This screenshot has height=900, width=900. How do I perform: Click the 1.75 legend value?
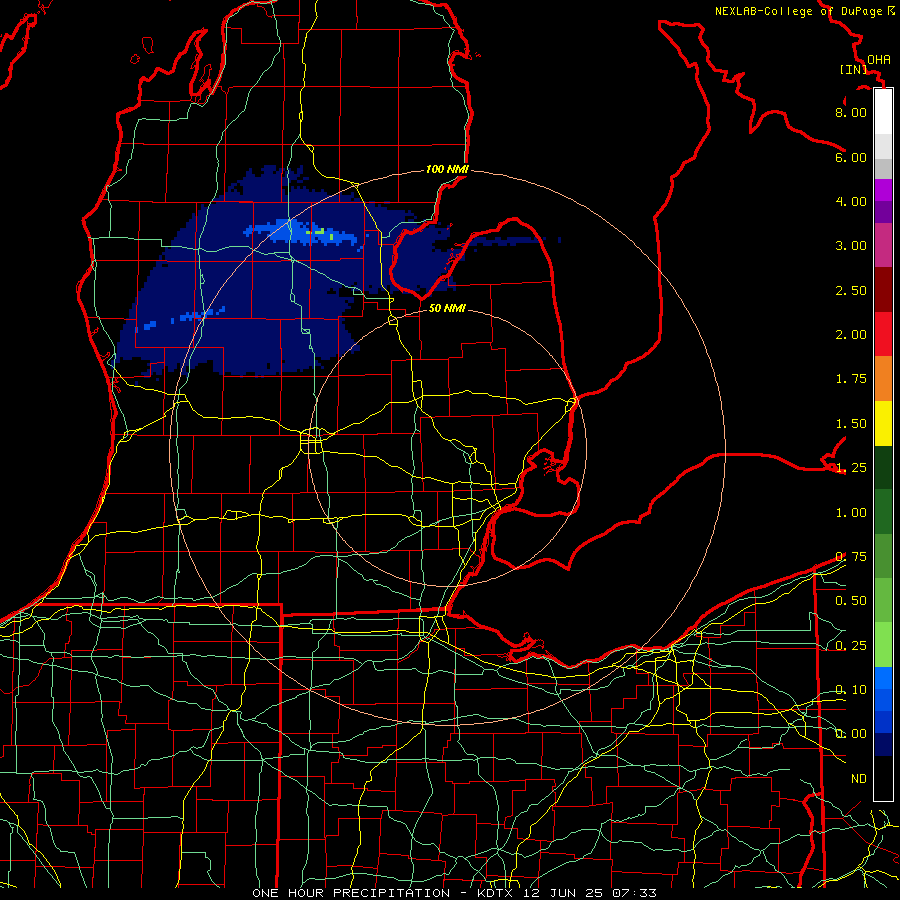(851, 379)
